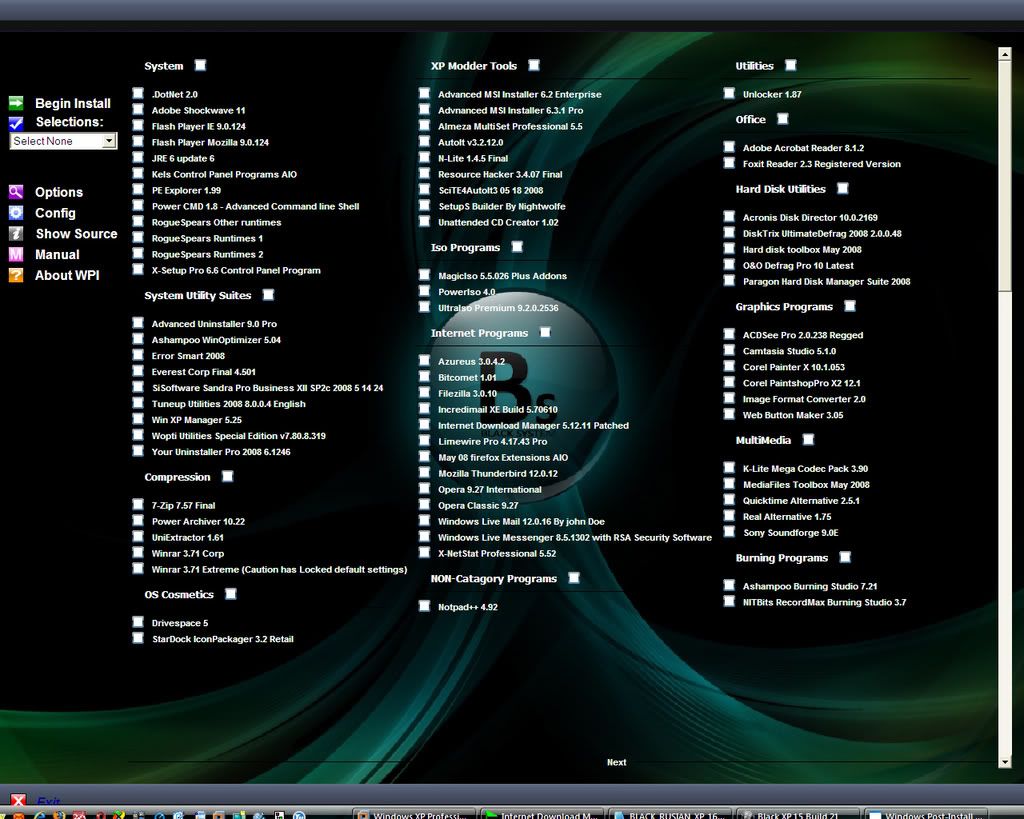Screen dimensions: 1024x819
Task: Check the 7-Zip 7.57 Final checkbox
Action: point(138,504)
